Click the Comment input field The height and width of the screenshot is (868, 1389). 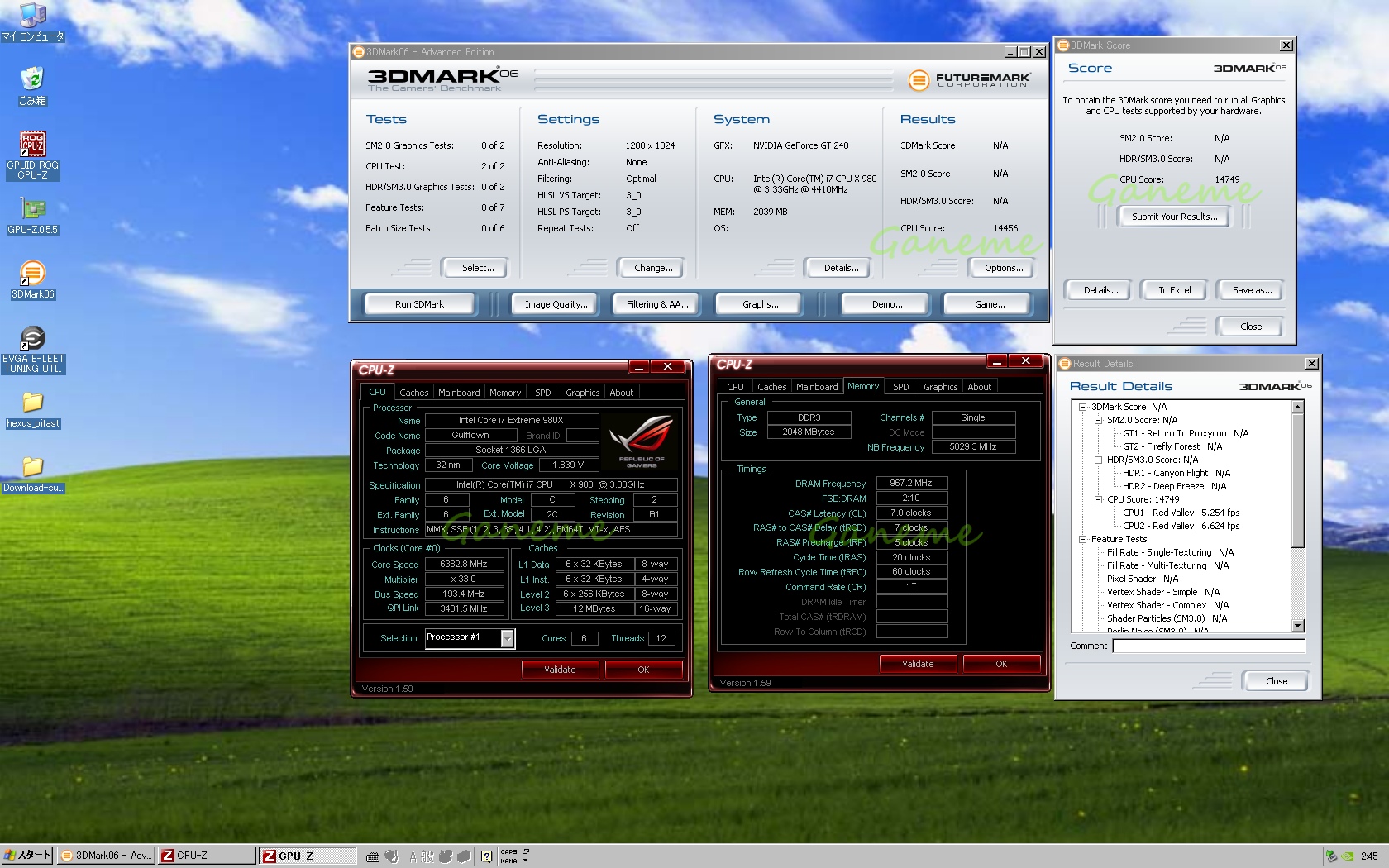[1209, 646]
